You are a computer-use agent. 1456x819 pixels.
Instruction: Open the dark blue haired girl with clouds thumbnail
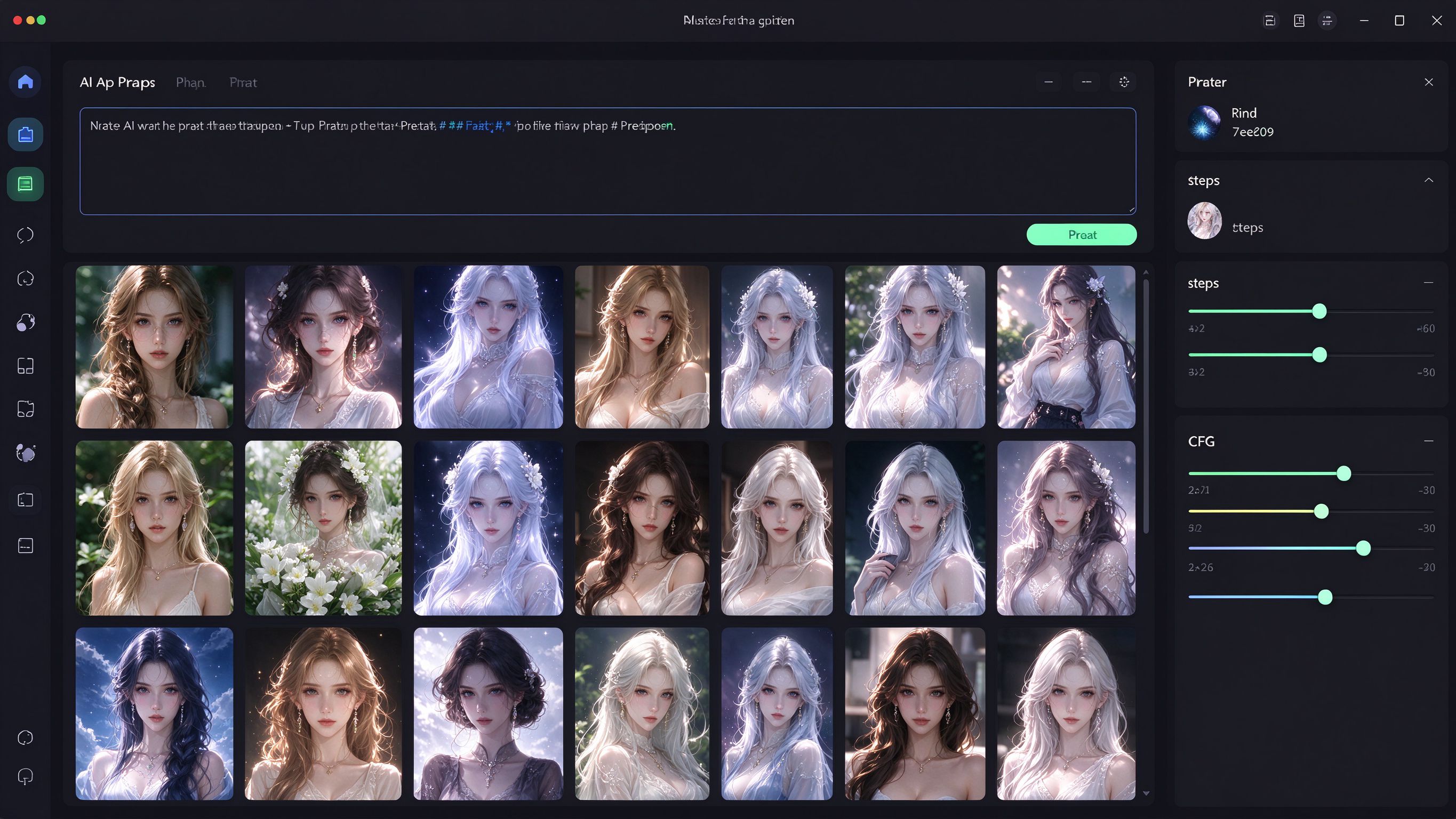pyautogui.click(x=154, y=714)
